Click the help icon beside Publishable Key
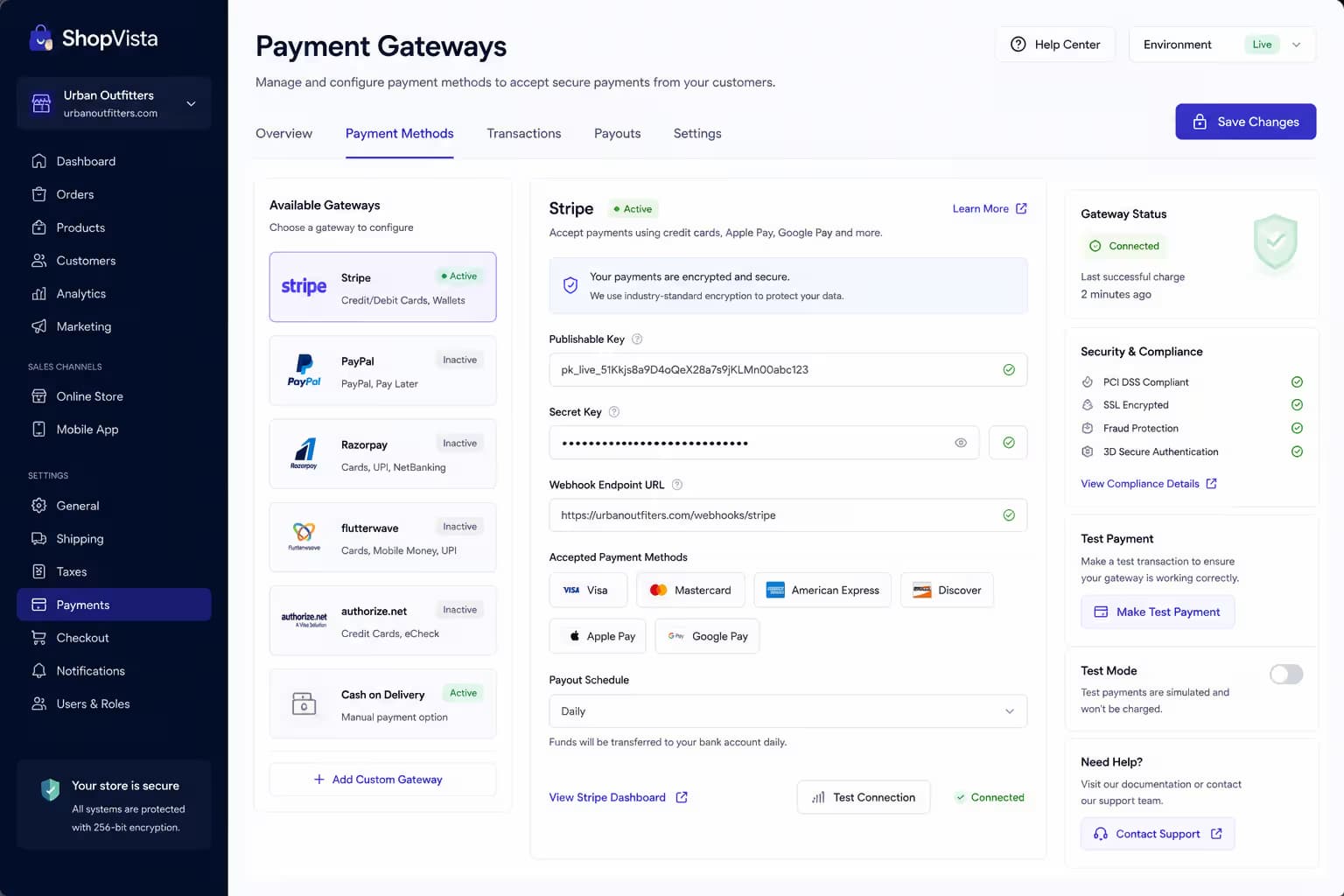Viewport: 1344px width, 896px height. (637, 339)
